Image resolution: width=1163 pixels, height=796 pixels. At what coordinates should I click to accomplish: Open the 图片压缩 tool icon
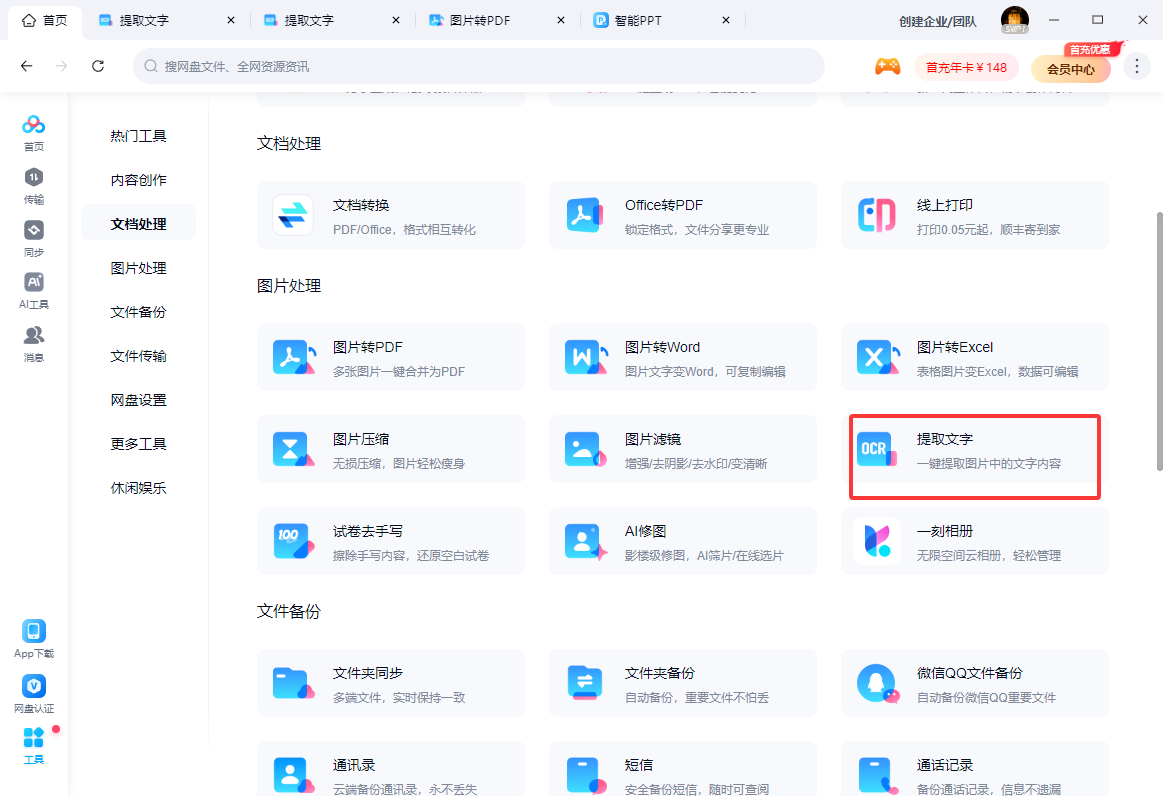pyautogui.click(x=293, y=449)
